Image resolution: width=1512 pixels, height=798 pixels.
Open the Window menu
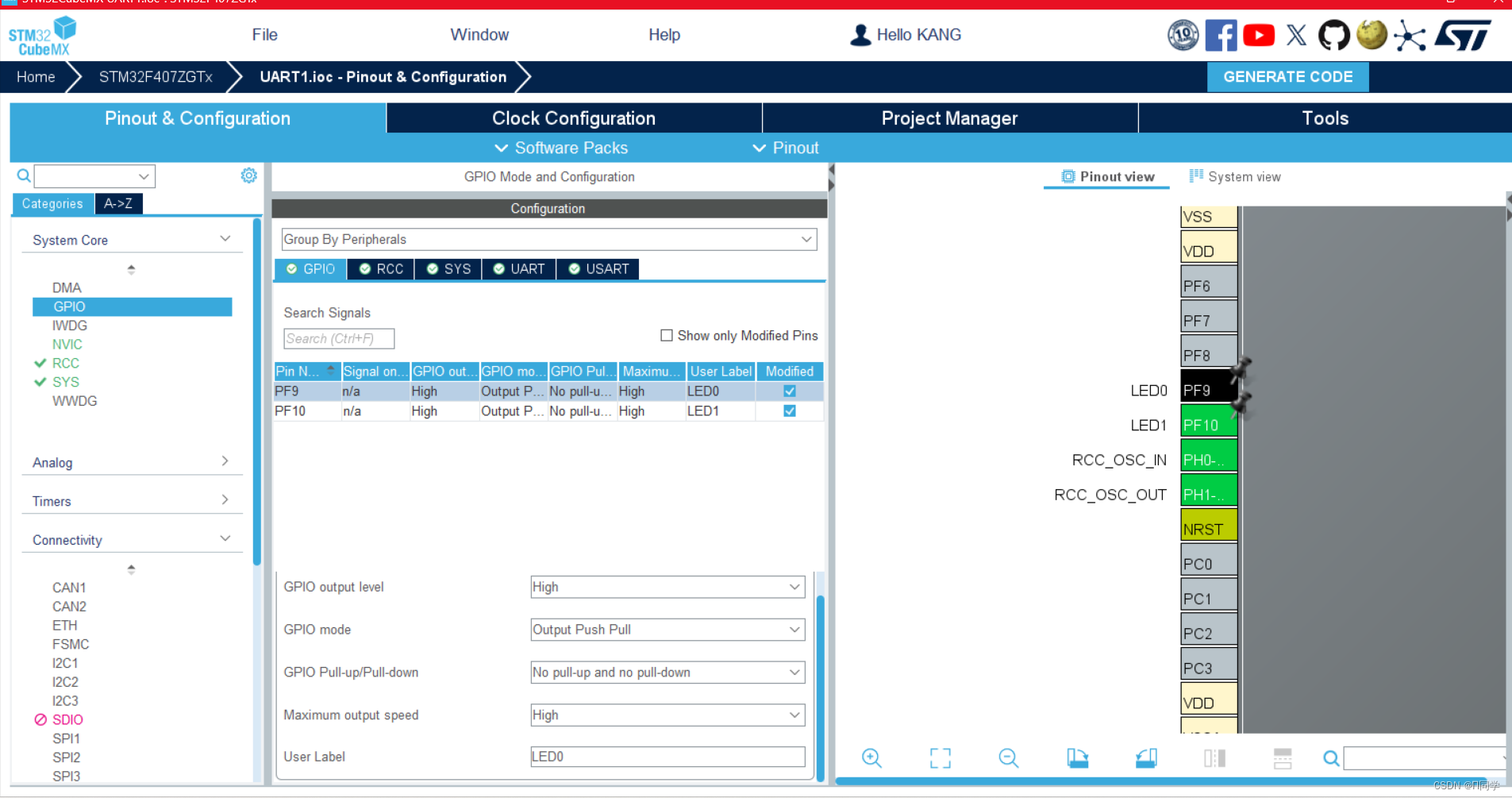(x=479, y=35)
